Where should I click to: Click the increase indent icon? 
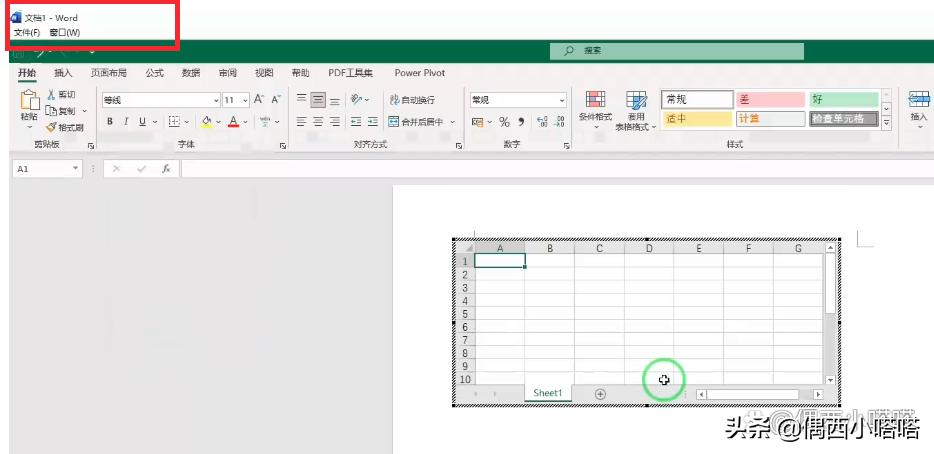coord(371,122)
